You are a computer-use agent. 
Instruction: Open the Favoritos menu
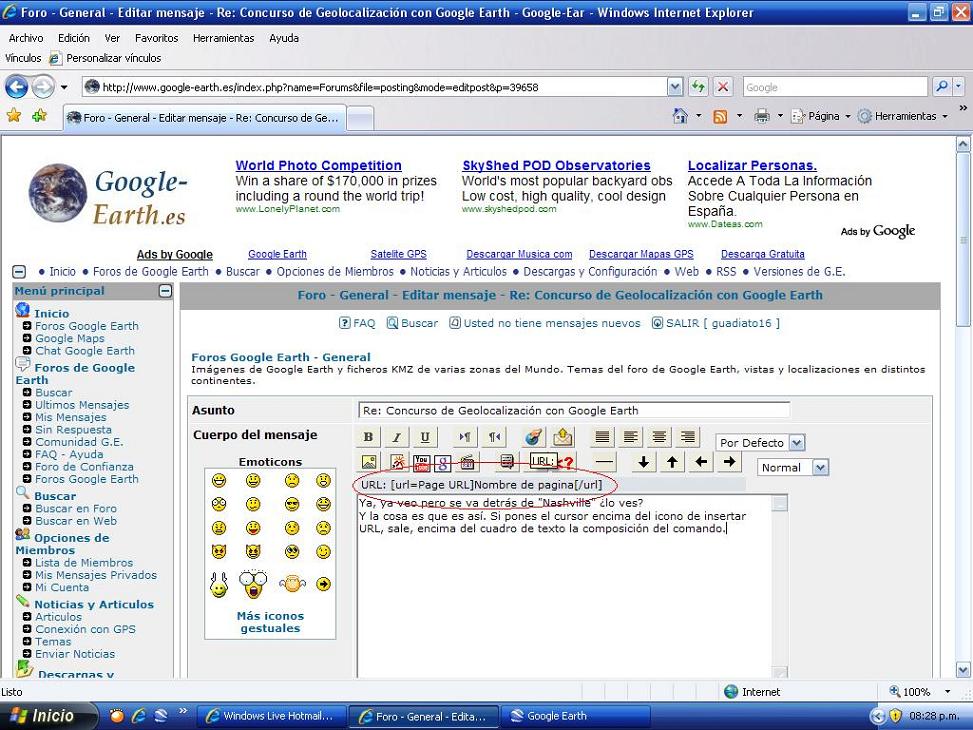156,38
